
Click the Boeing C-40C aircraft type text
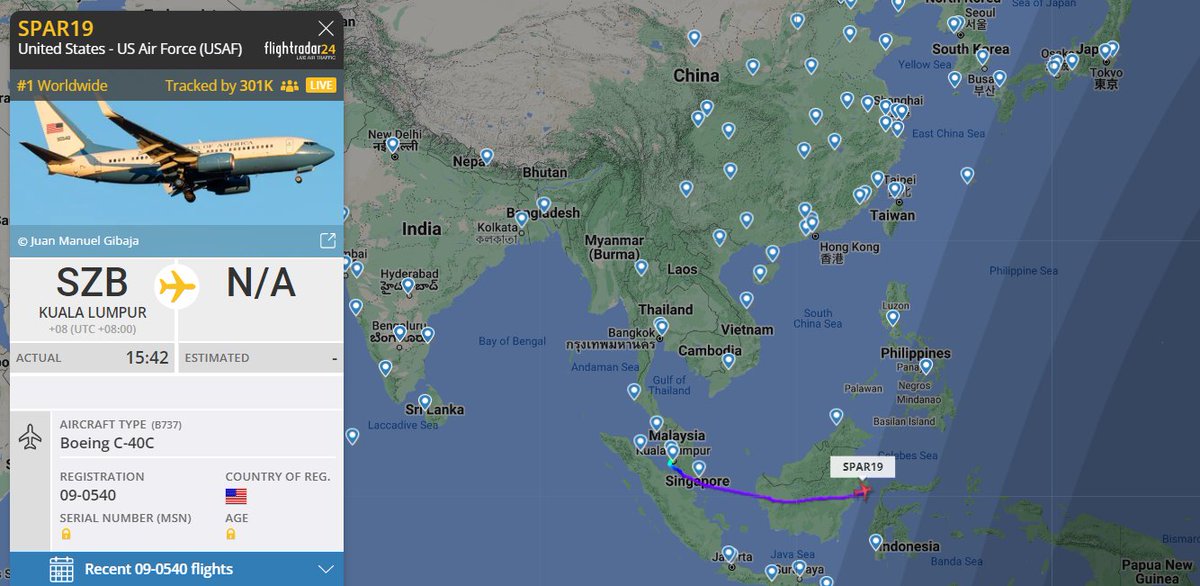[x=107, y=443]
